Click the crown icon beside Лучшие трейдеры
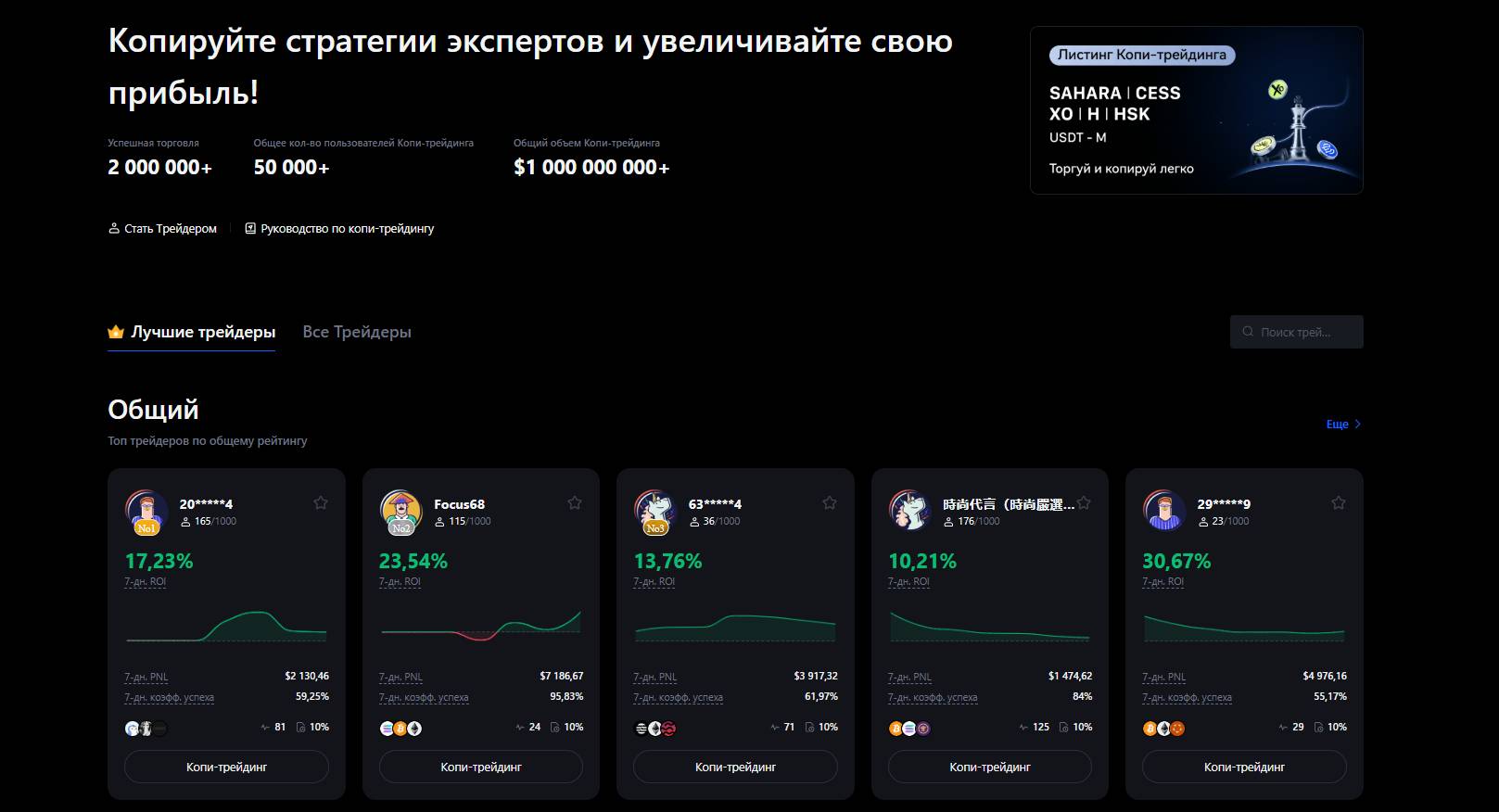Viewport: 1499px width, 812px height. (116, 332)
